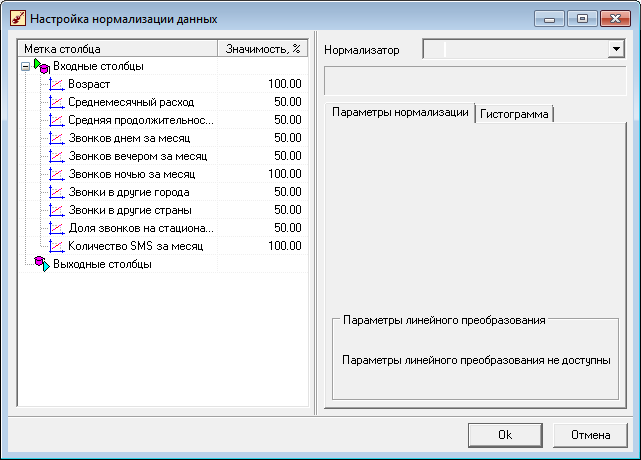Image resolution: width=641 pixels, height=460 pixels.
Task: Select the Звонки в другие города label
Action: click(x=129, y=192)
